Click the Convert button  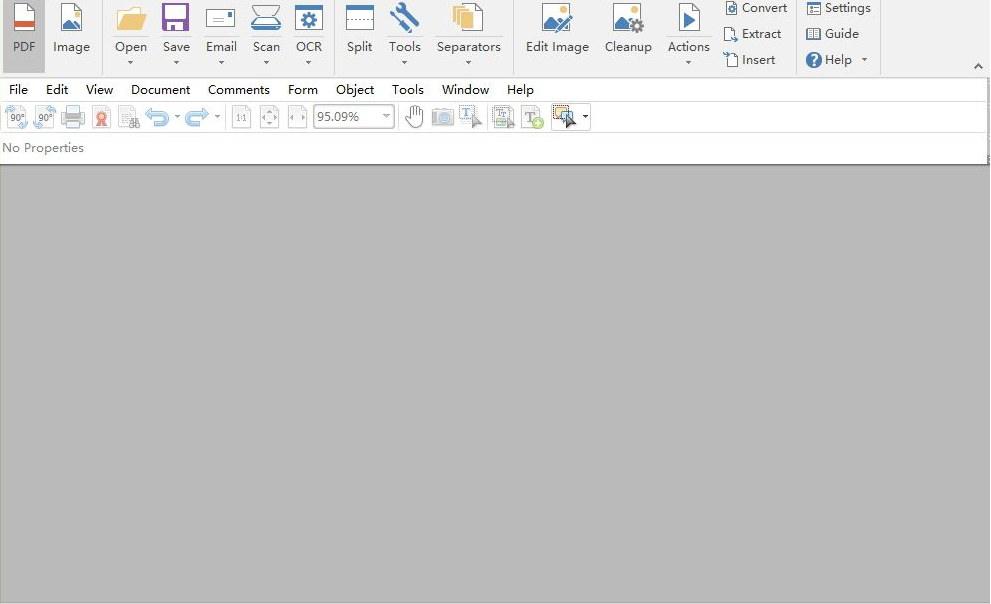coord(756,8)
